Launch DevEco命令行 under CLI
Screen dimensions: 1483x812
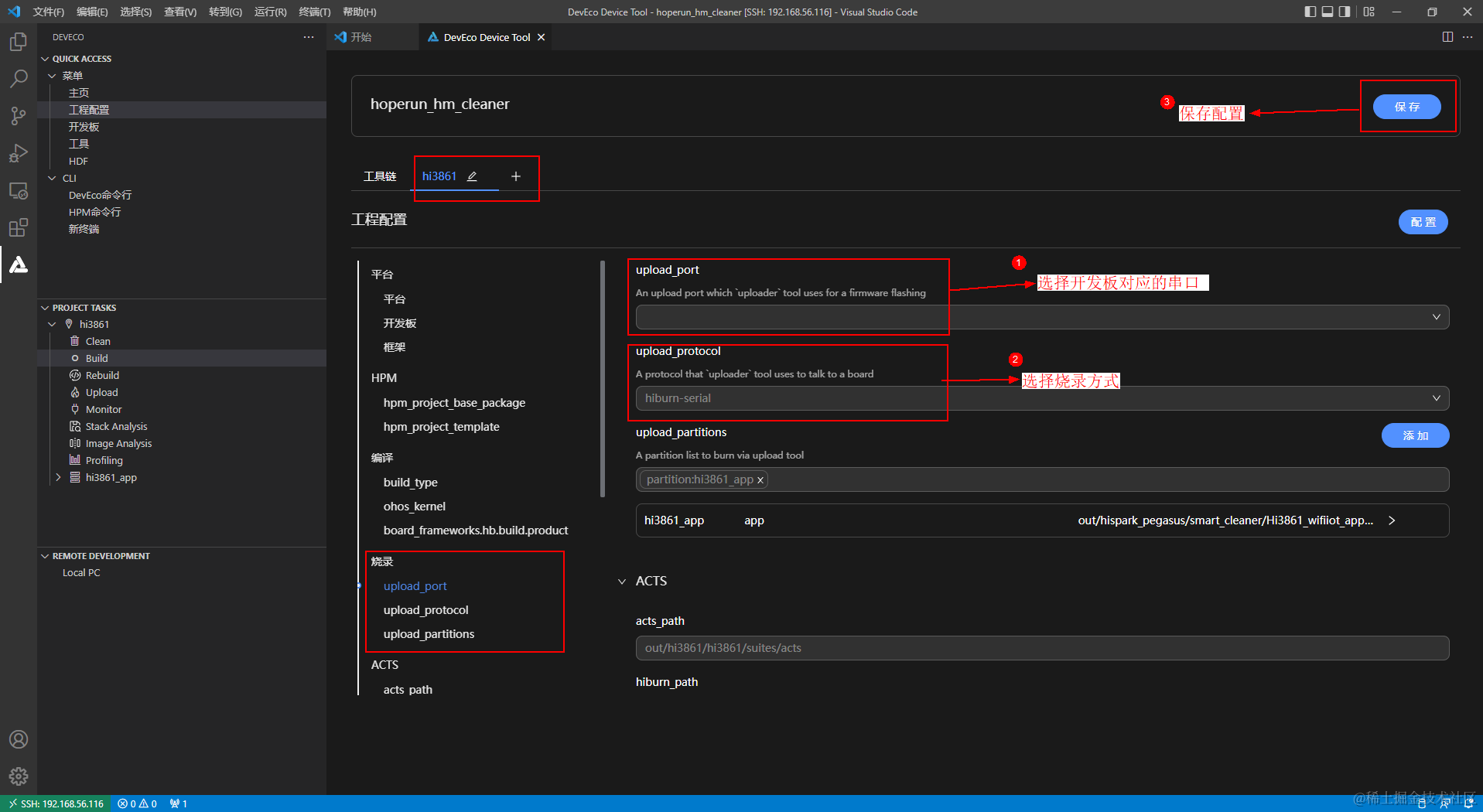[x=100, y=195]
